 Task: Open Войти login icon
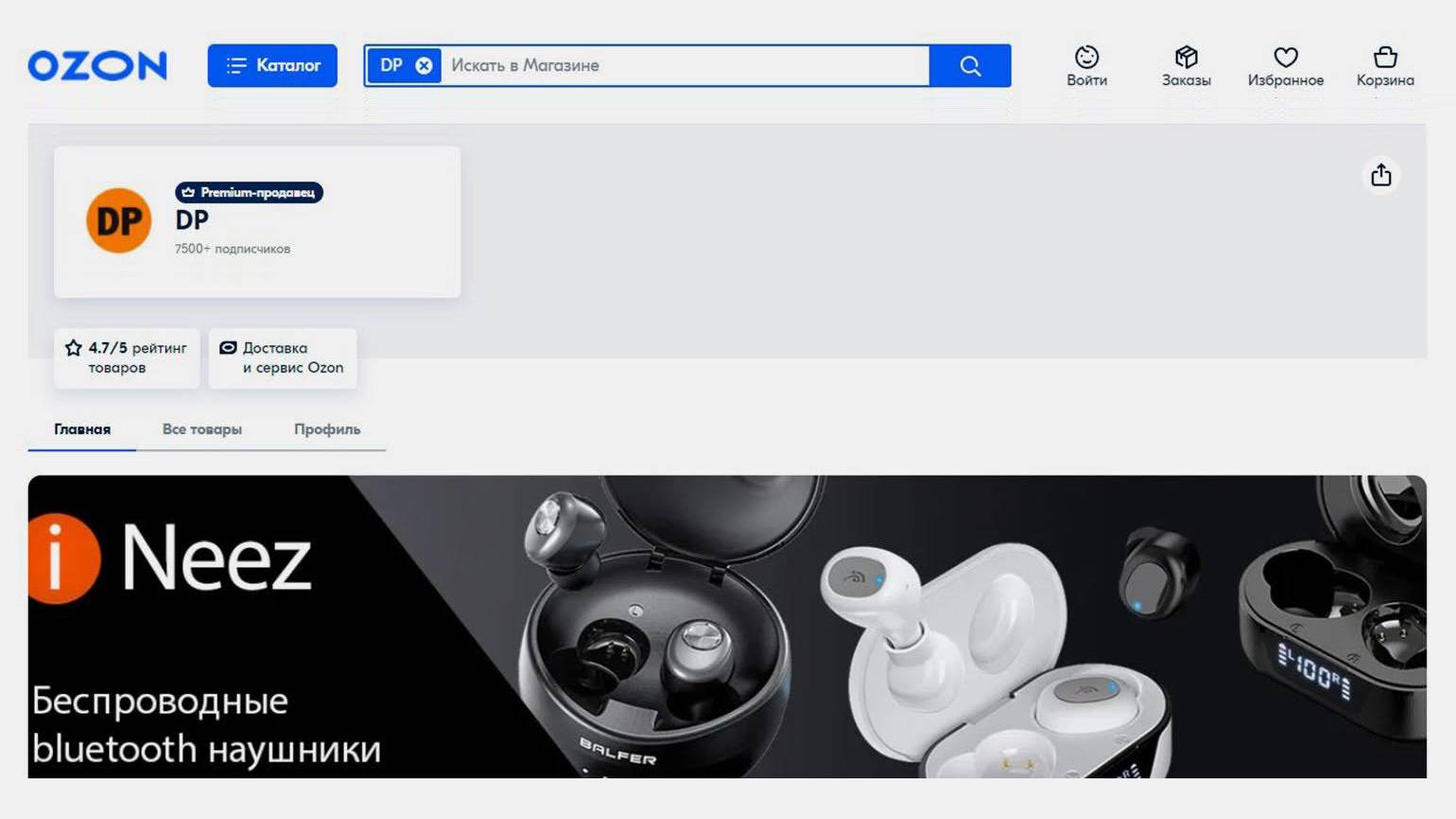tap(1086, 65)
